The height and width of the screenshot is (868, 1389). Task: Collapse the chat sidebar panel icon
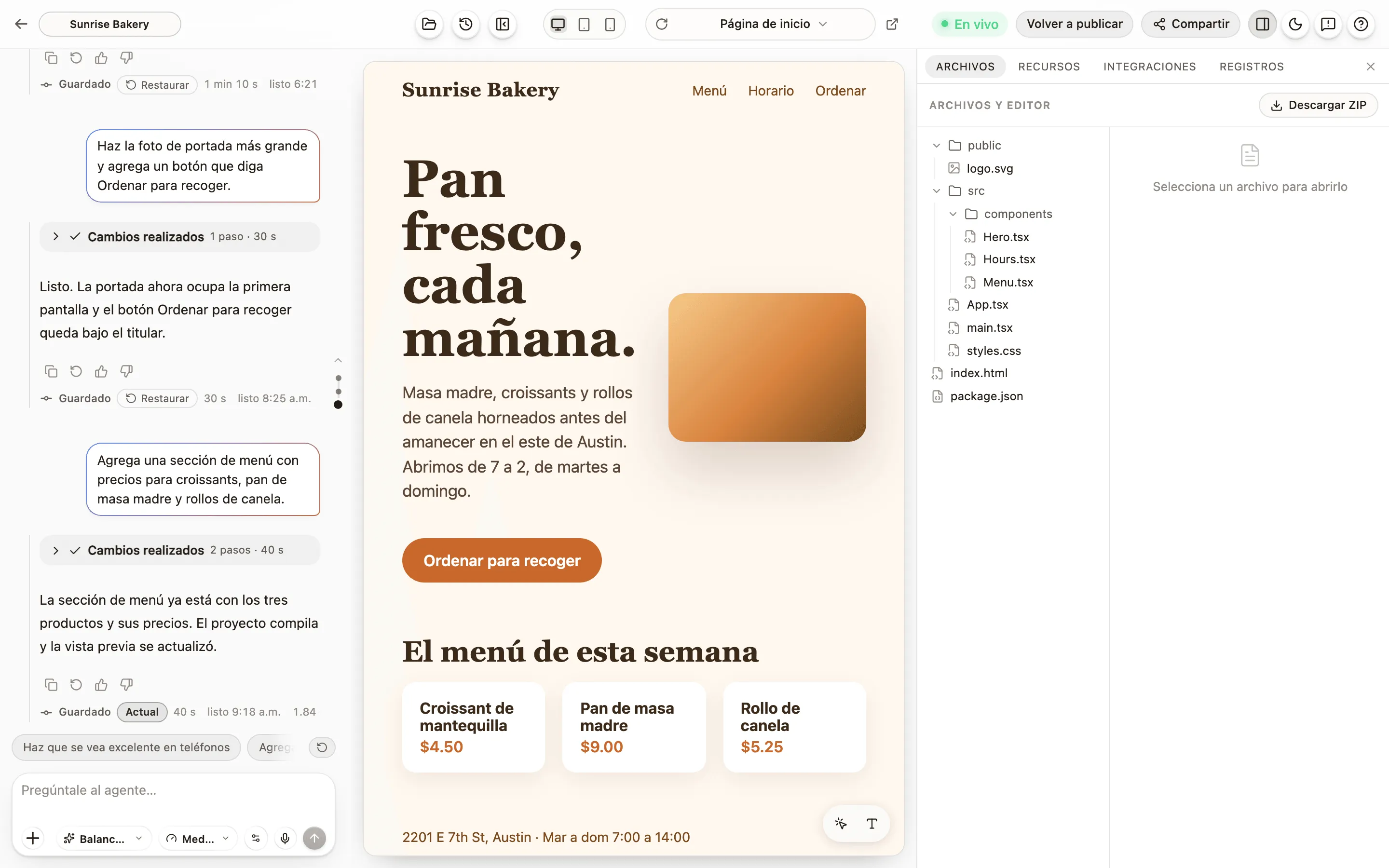[x=502, y=24]
